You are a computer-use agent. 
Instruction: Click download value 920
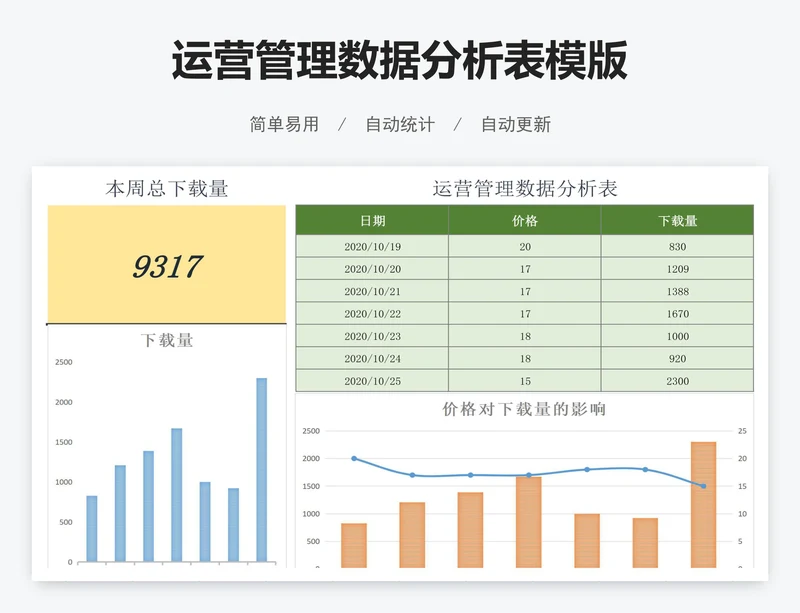coord(677,359)
